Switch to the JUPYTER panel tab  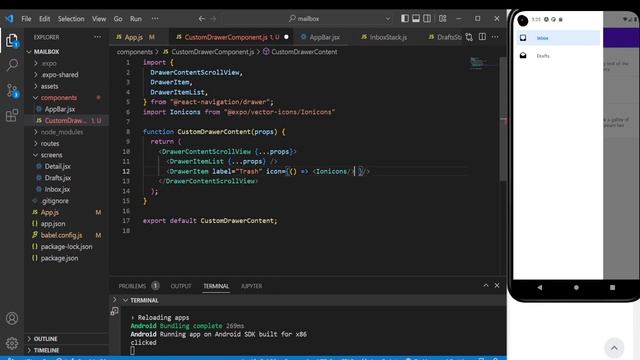[x=251, y=286]
